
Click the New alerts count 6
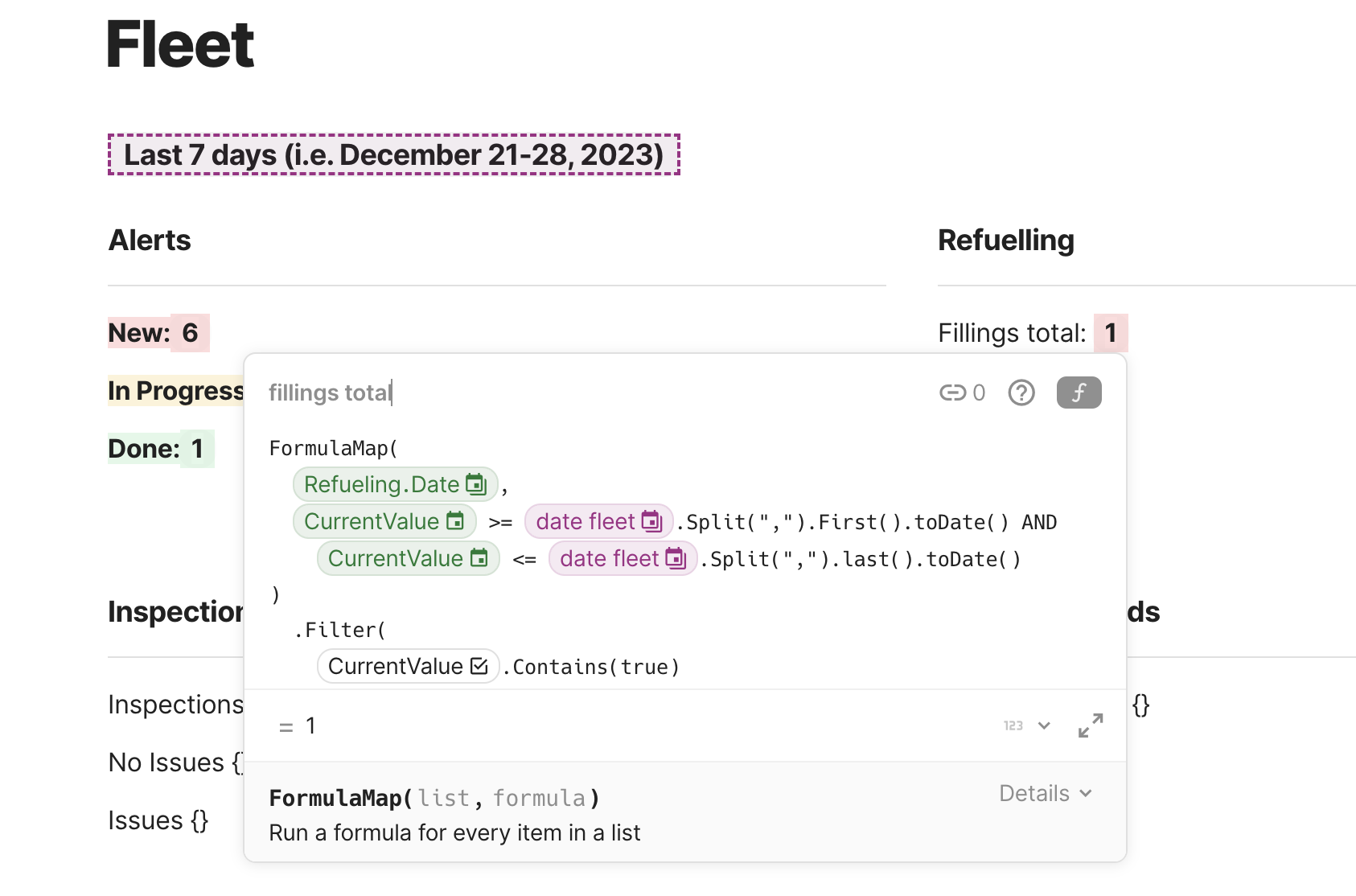pos(190,333)
